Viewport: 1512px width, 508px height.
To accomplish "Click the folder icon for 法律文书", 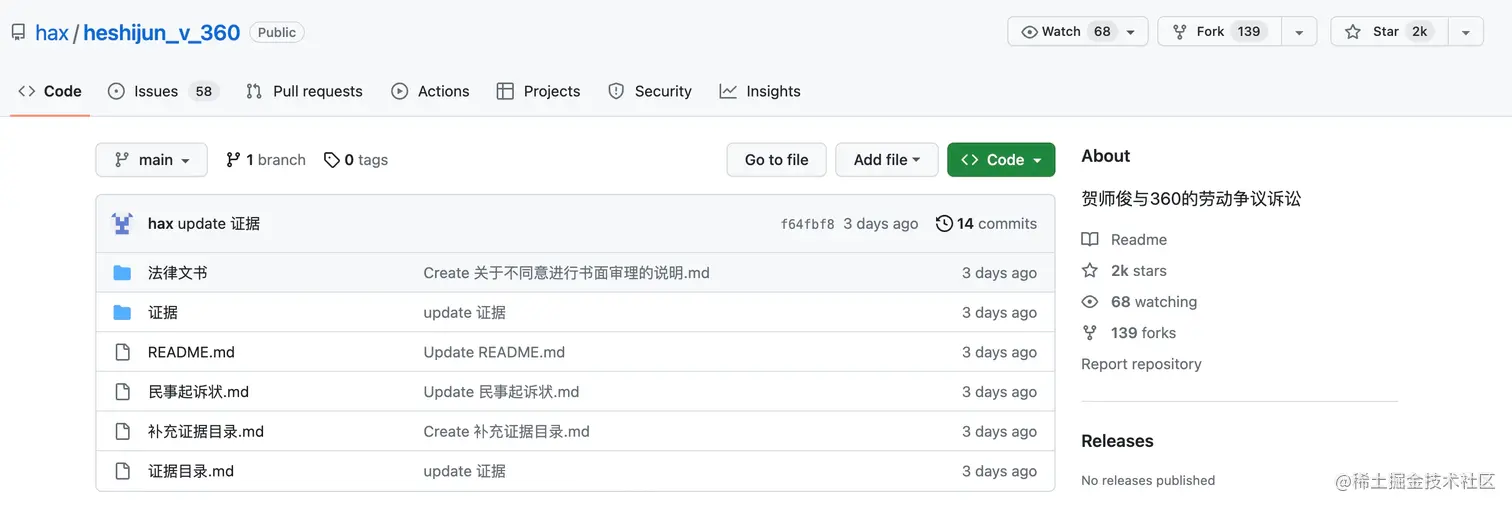I will coord(122,273).
